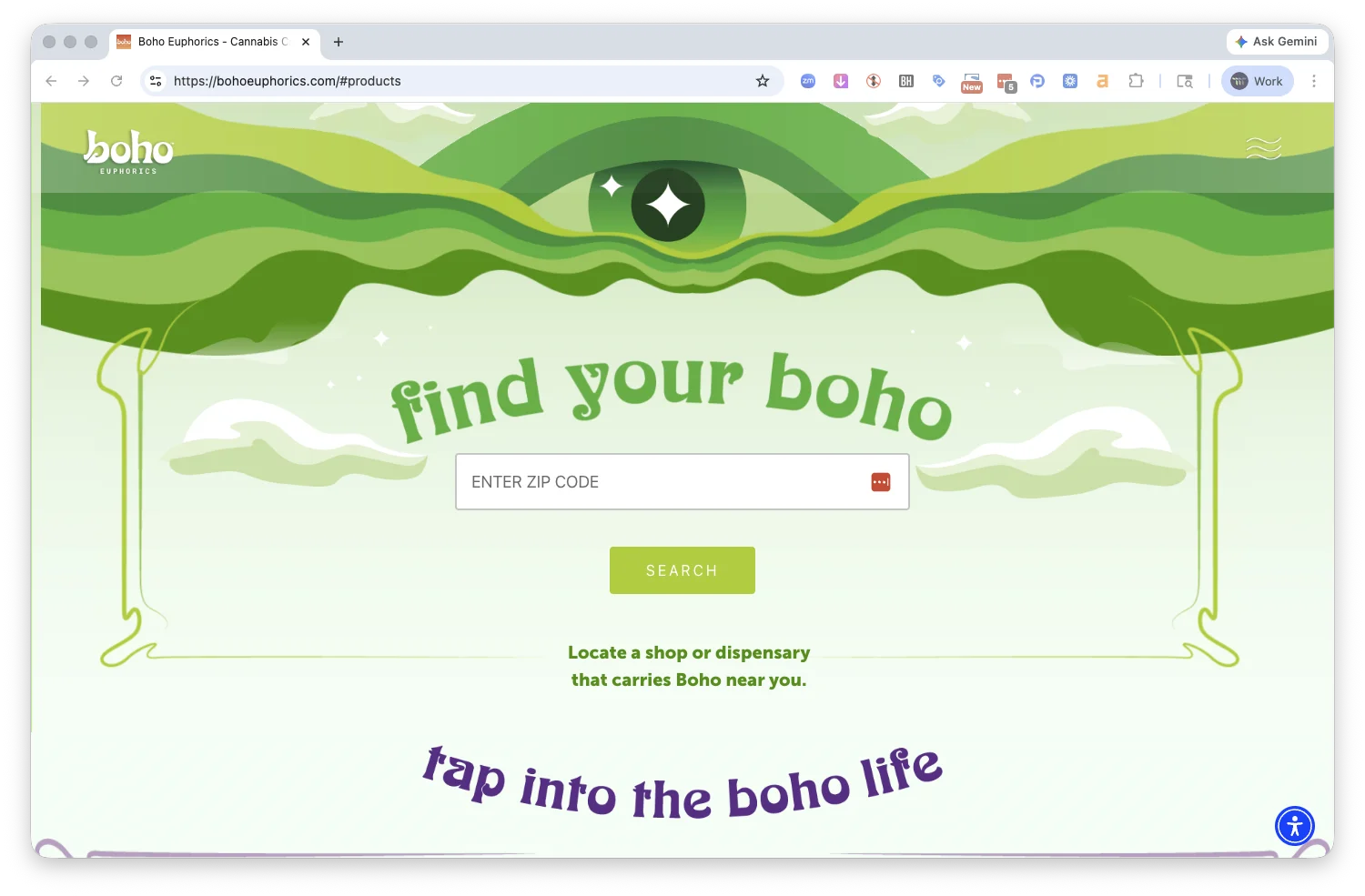The width and height of the screenshot is (1365, 896).
Task: Open the Work profile menu
Action: click(x=1257, y=81)
